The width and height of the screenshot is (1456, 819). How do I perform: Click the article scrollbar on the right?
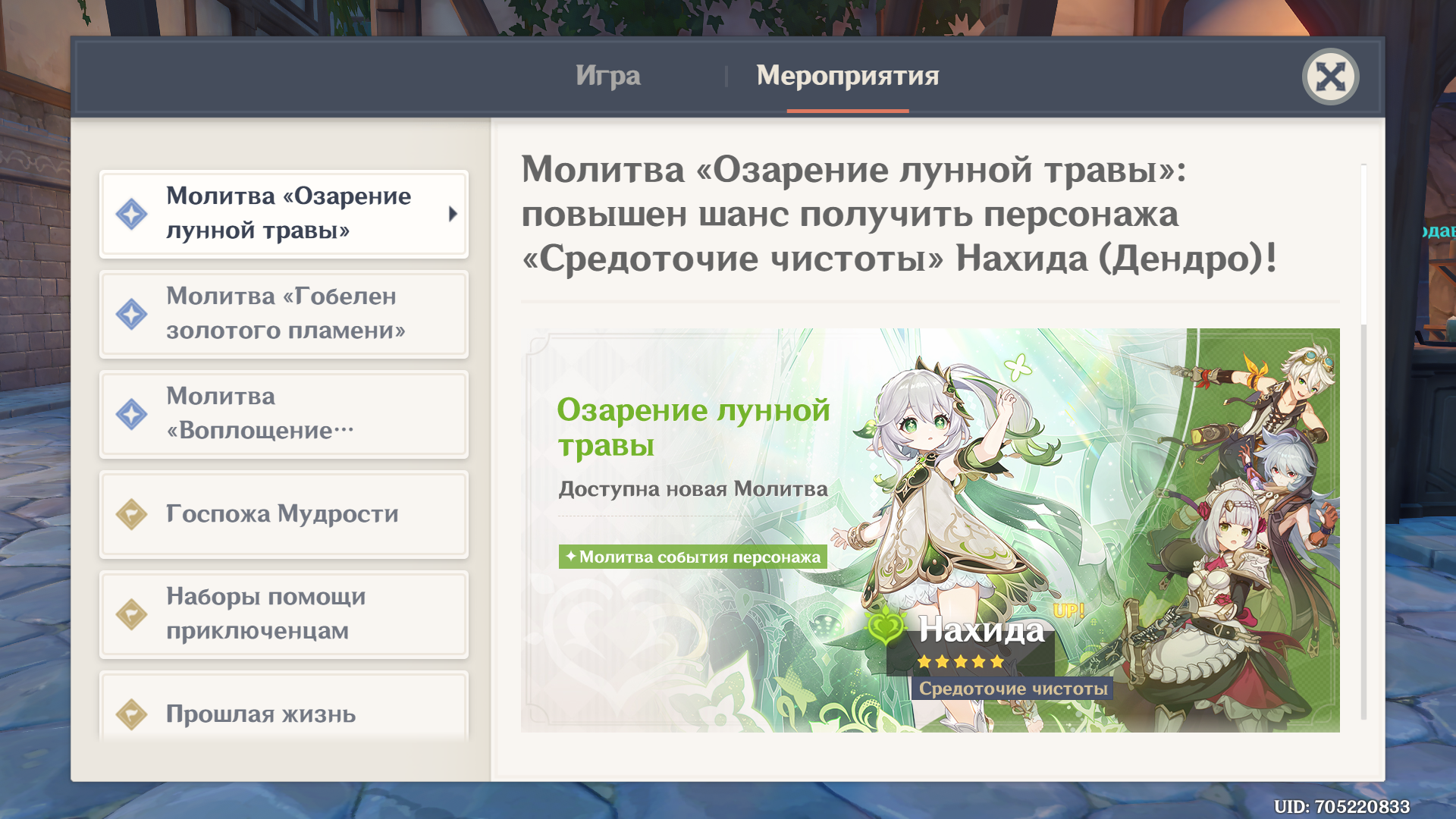pyautogui.click(x=1363, y=441)
